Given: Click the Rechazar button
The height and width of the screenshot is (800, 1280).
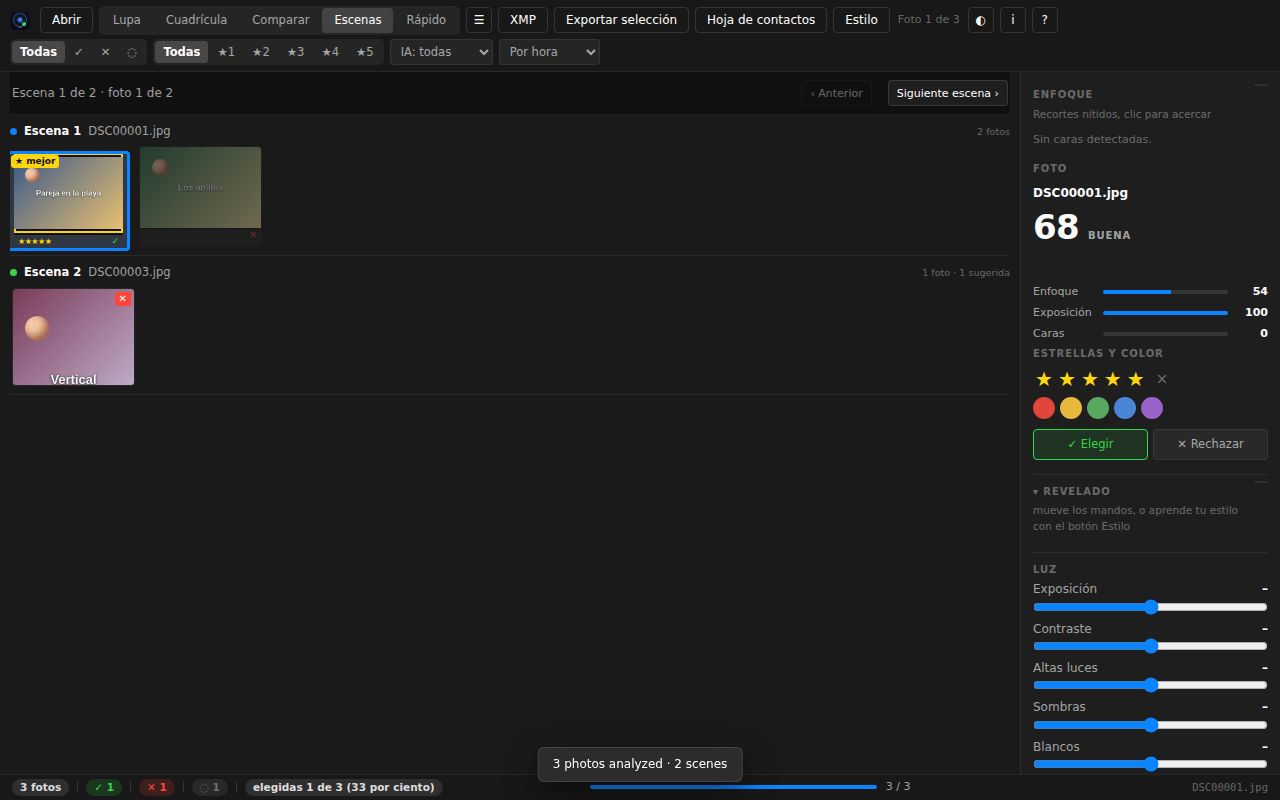Looking at the screenshot, I should 1210,444.
